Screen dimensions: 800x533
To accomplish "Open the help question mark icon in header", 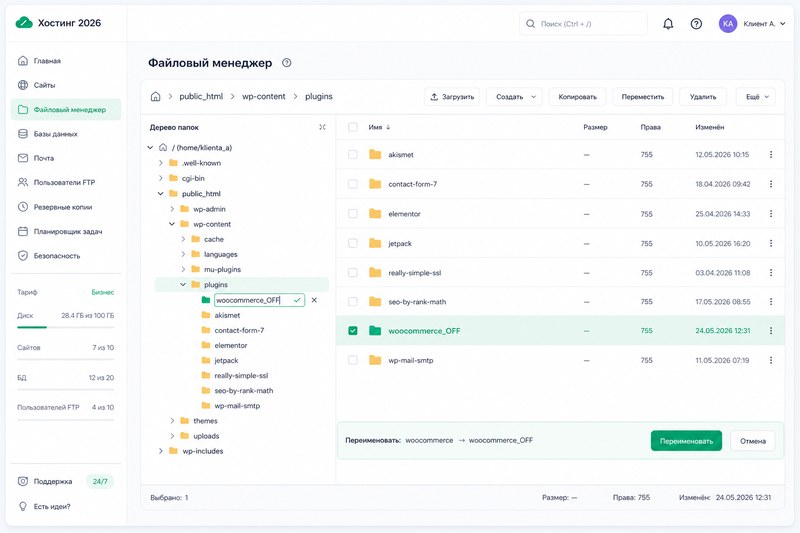I will (x=696, y=24).
